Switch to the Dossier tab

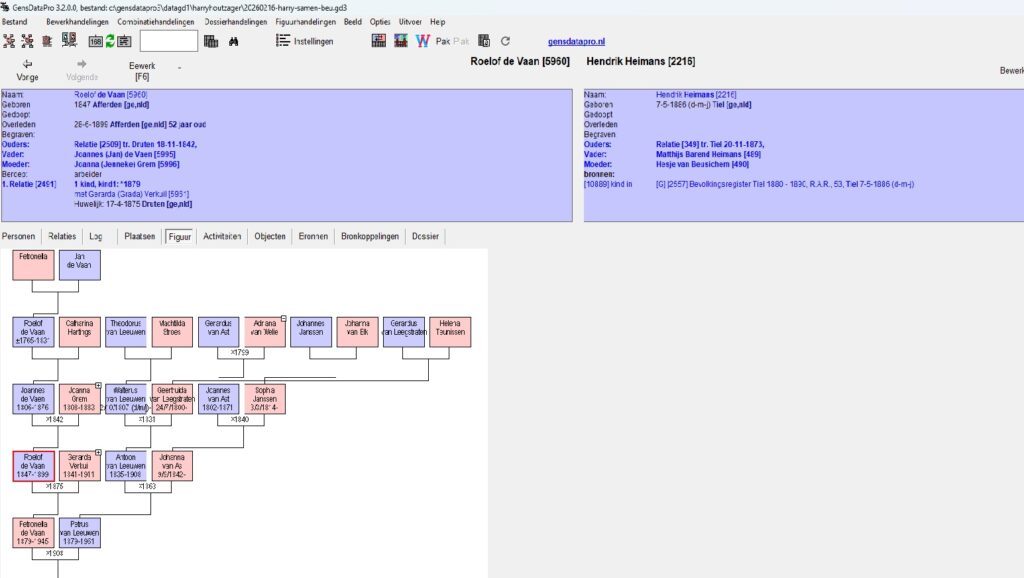(425, 236)
